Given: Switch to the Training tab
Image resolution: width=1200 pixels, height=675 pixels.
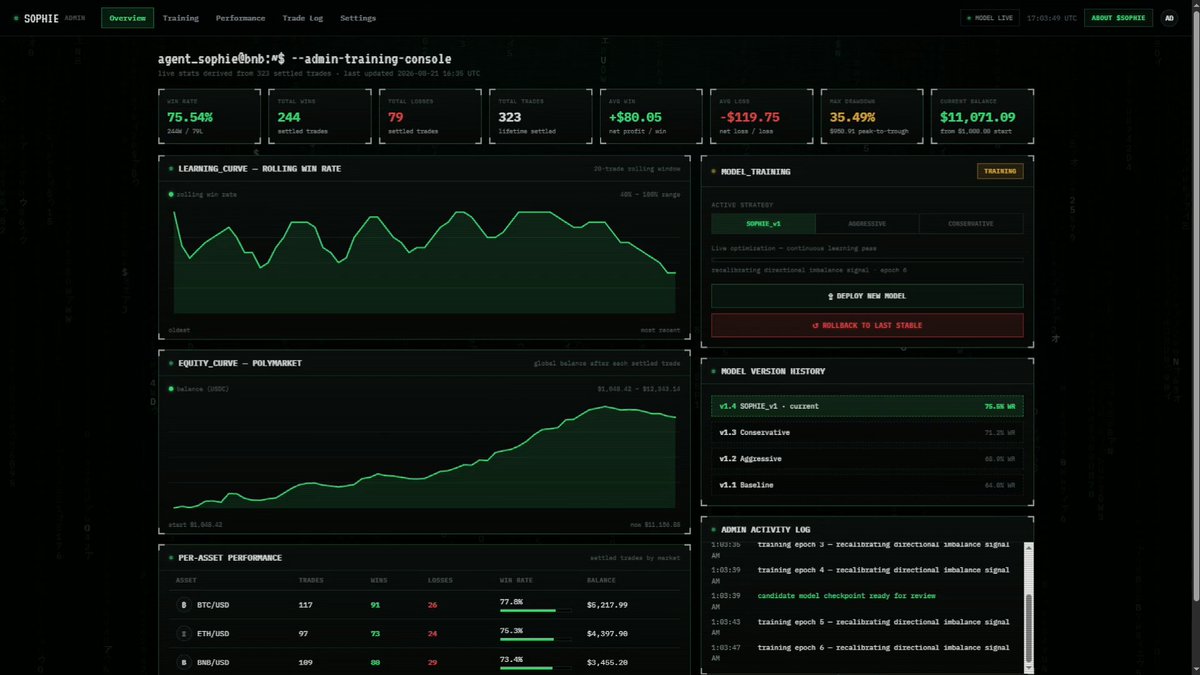Looking at the screenshot, I should click(181, 18).
